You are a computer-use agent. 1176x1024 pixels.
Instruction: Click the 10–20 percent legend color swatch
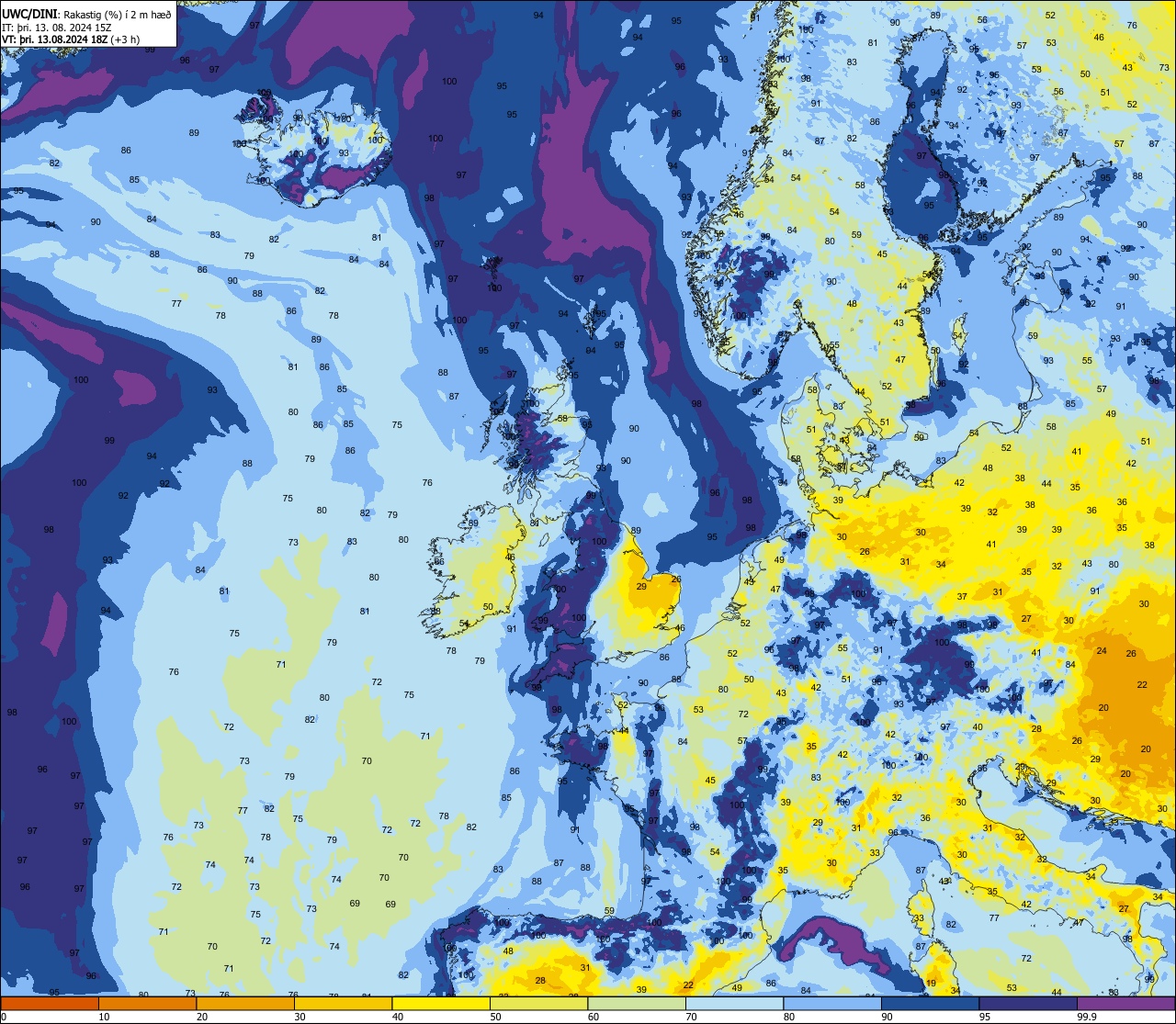[x=147, y=1003]
